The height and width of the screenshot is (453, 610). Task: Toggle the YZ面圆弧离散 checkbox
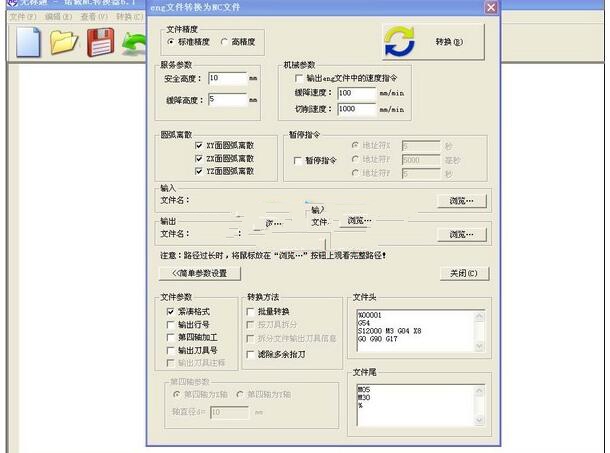(x=198, y=171)
